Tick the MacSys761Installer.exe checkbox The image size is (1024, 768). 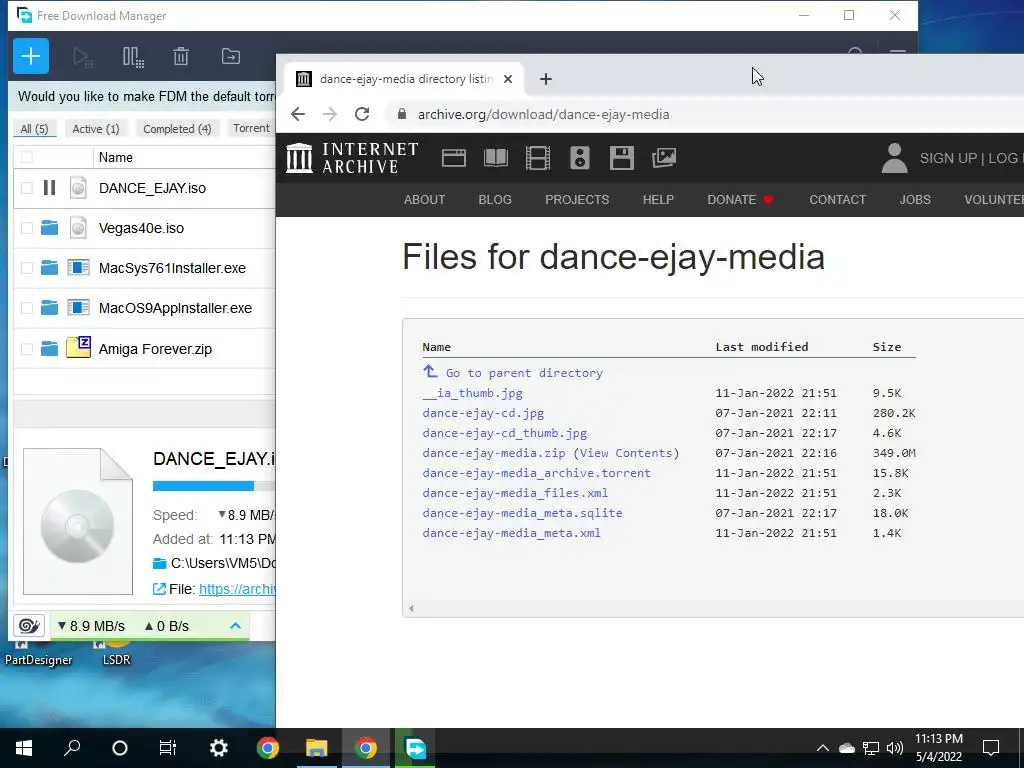27,268
